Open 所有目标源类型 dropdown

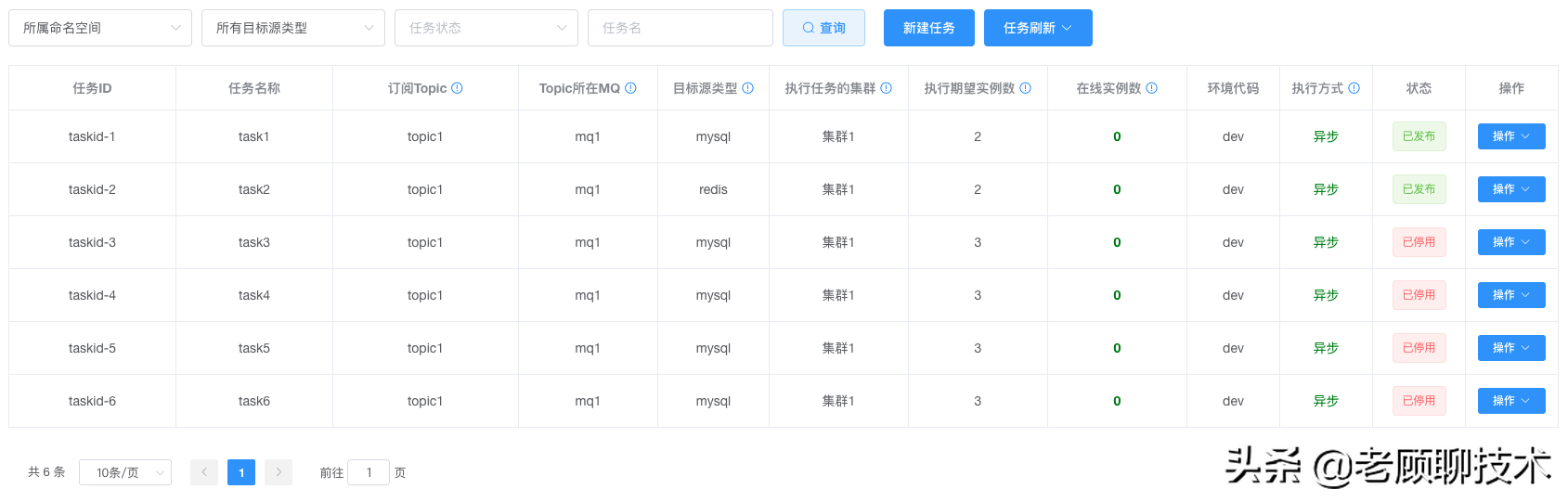tap(293, 28)
